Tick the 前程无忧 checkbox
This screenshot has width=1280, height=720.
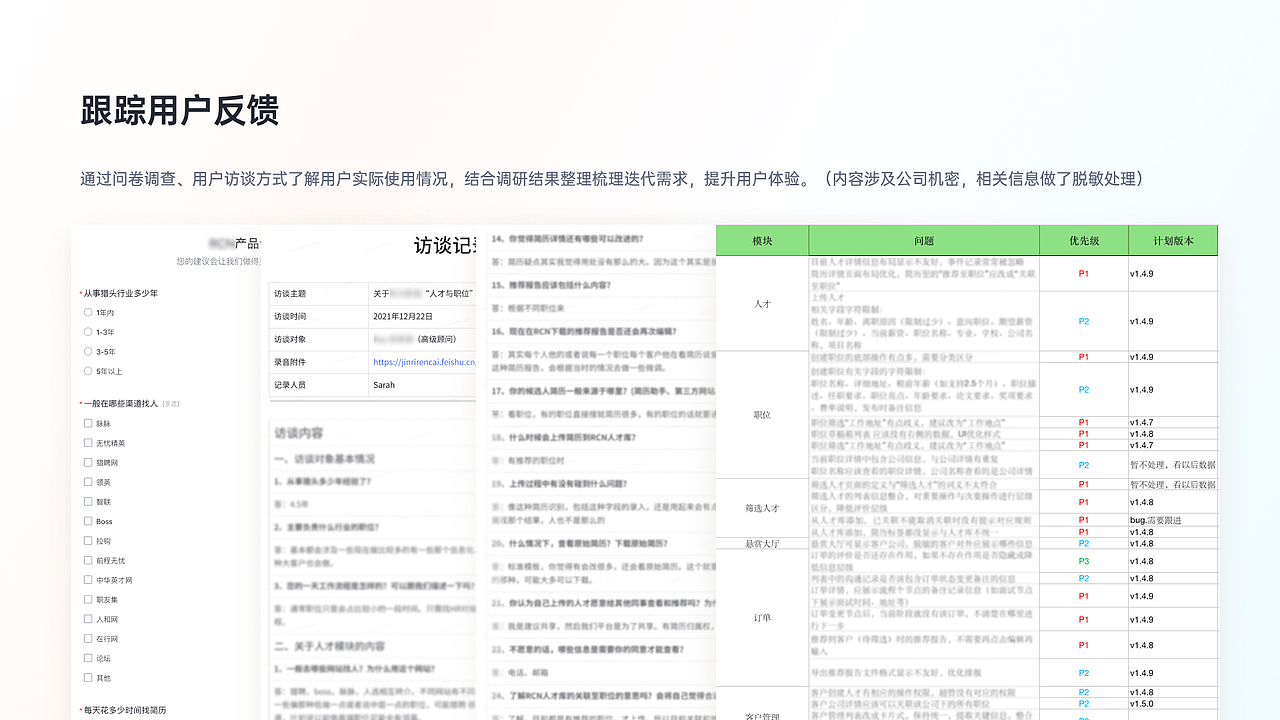coord(89,560)
